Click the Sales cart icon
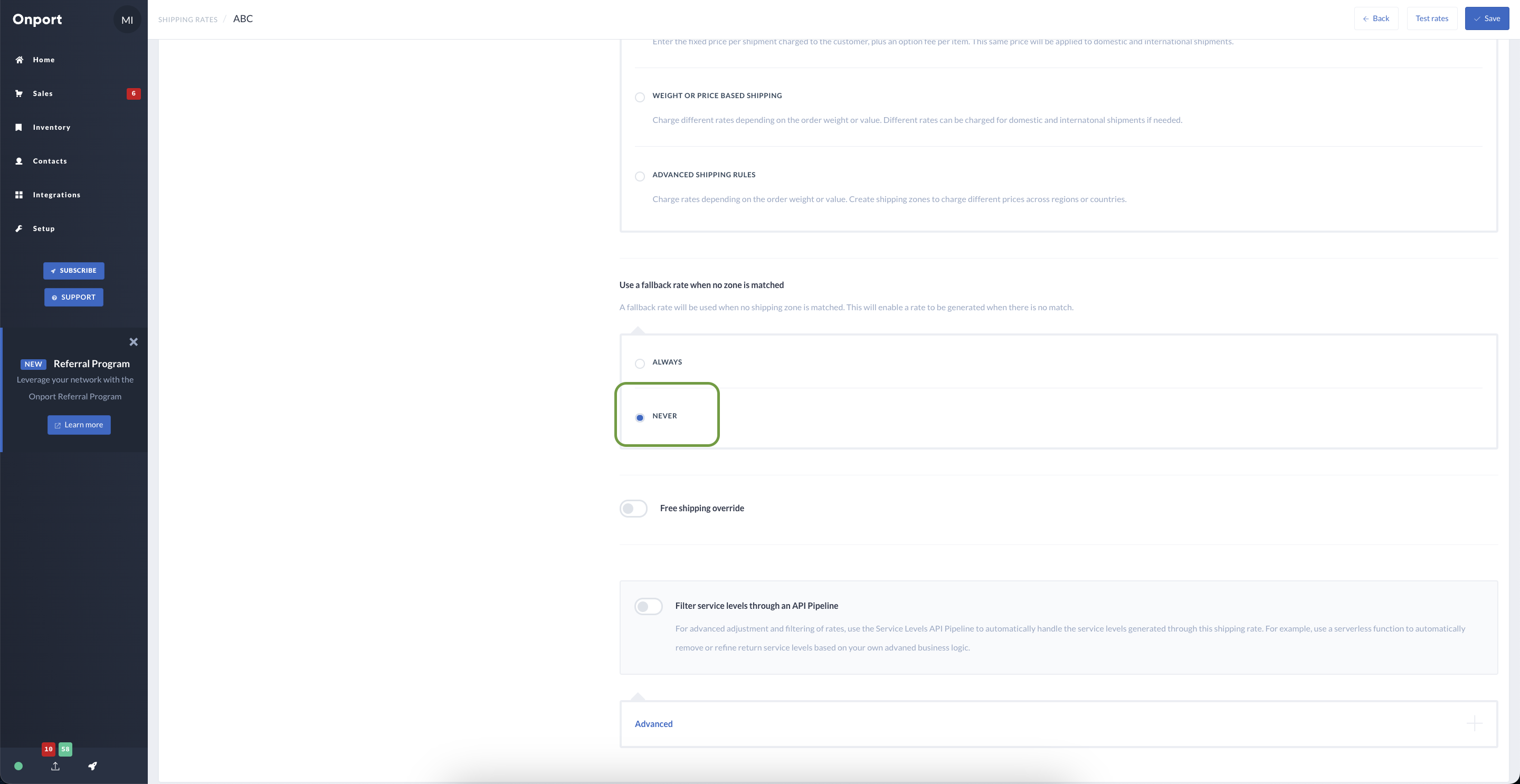This screenshot has height=784, width=1520. click(x=19, y=93)
